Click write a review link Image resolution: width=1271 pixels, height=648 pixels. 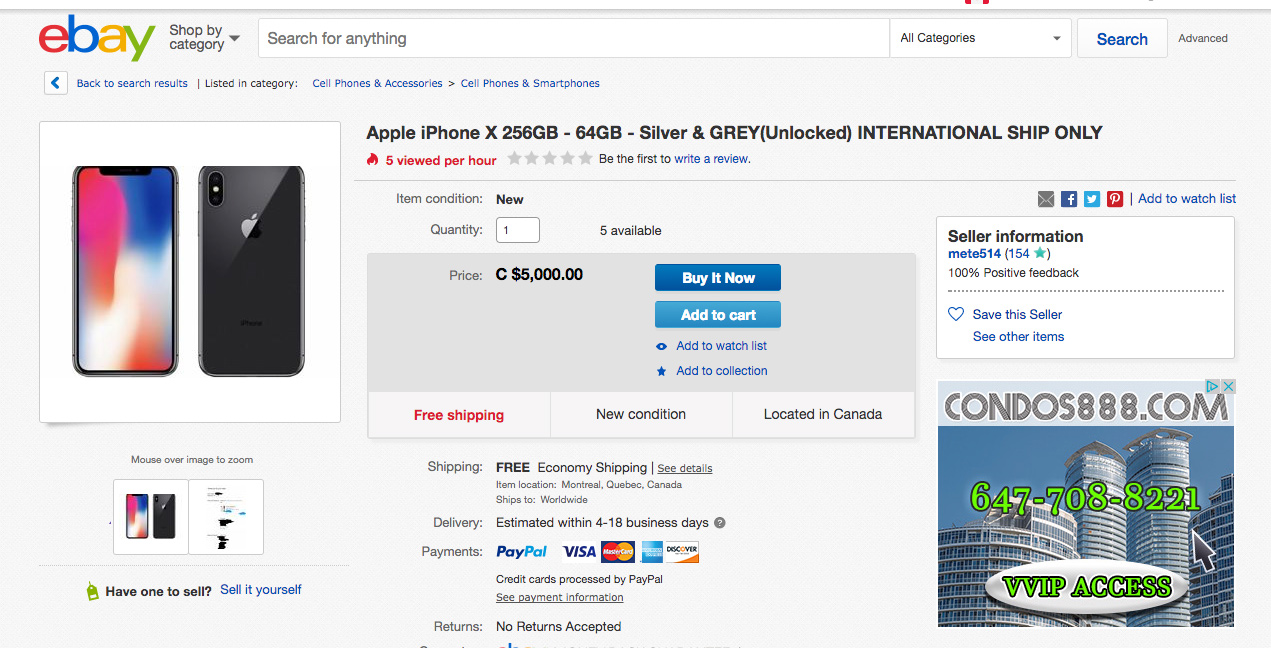pos(711,158)
